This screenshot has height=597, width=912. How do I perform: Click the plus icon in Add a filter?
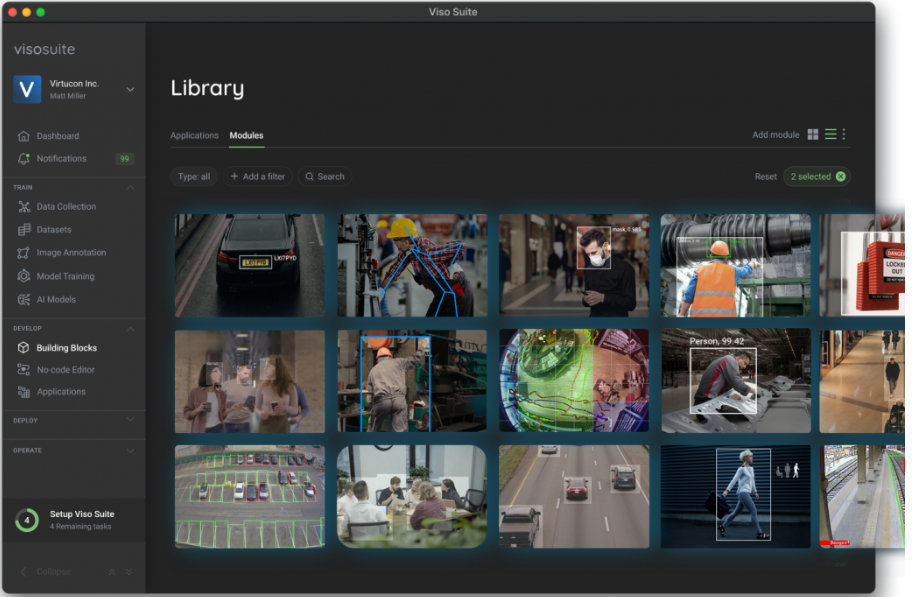tap(234, 176)
